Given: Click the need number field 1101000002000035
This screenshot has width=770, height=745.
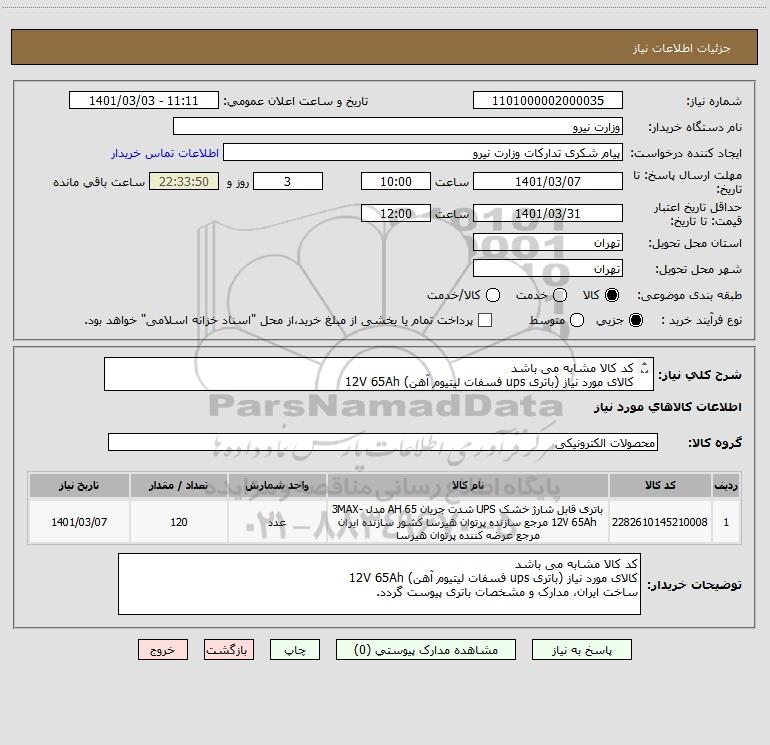Looking at the screenshot, I should [x=548, y=100].
